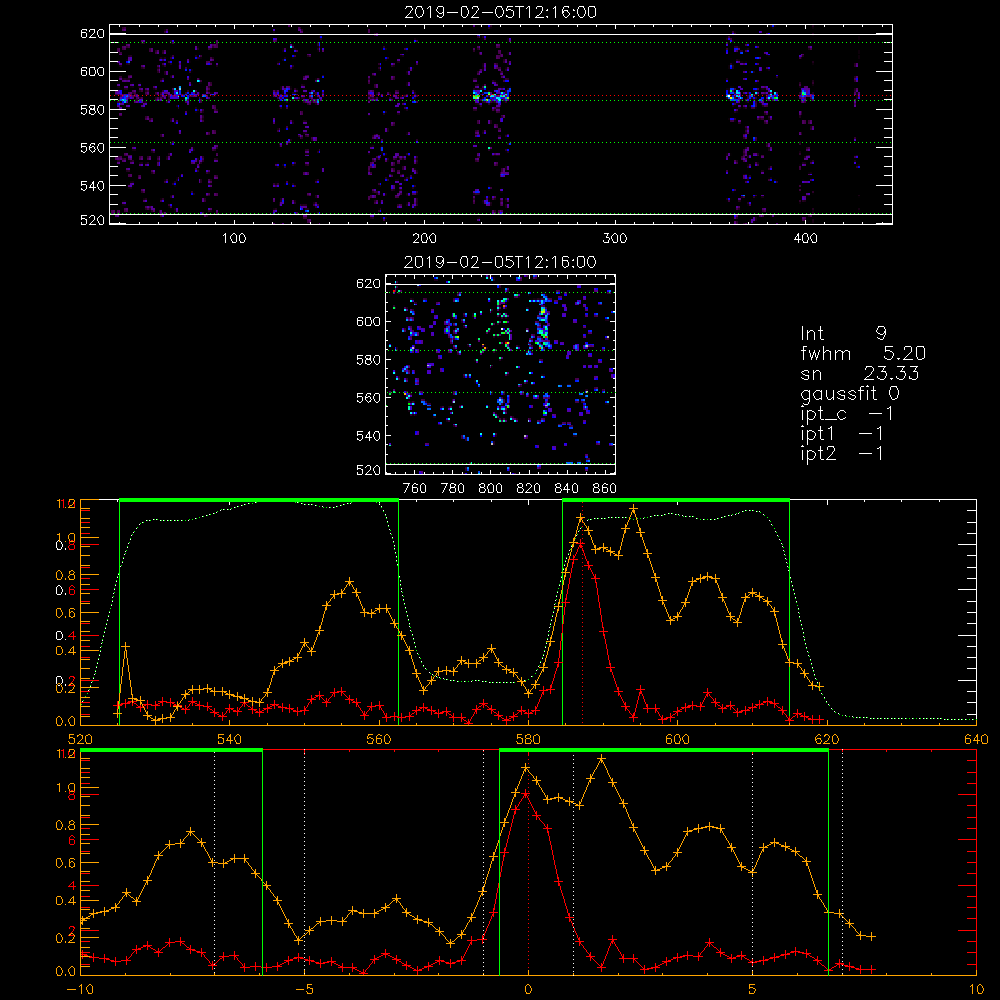Screen dimensions: 1000x1000
Task: Click x-axis label 10 on bottom plot
Action: click(976, 990)
